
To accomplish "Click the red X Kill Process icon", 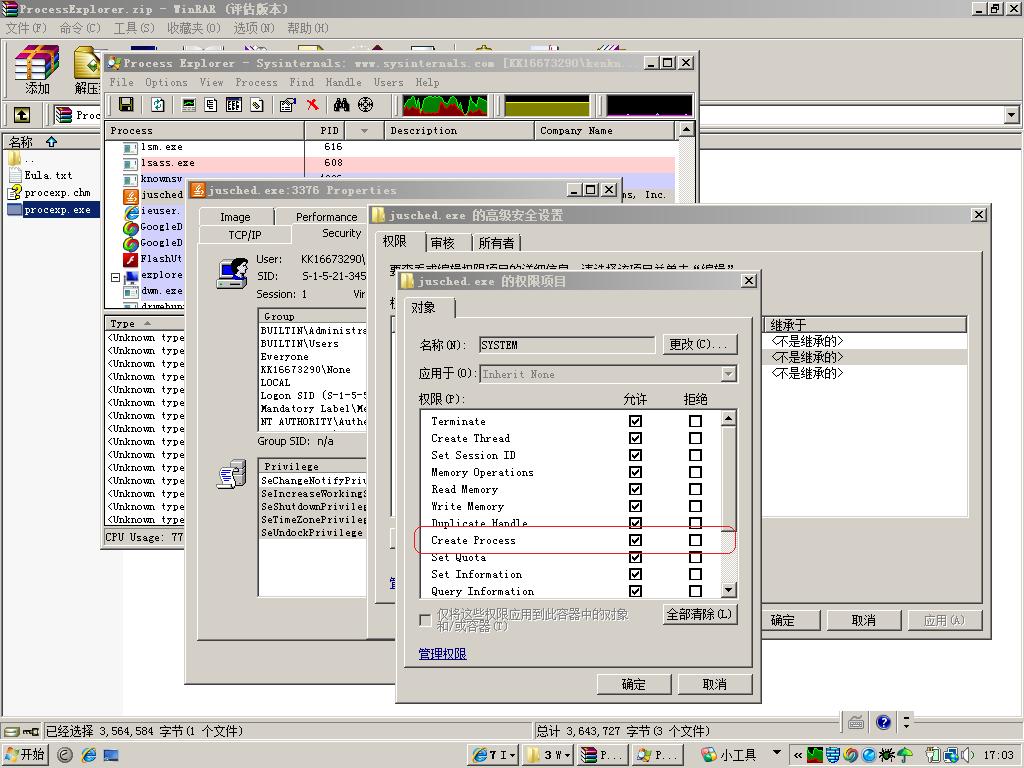I will [313, 105].
